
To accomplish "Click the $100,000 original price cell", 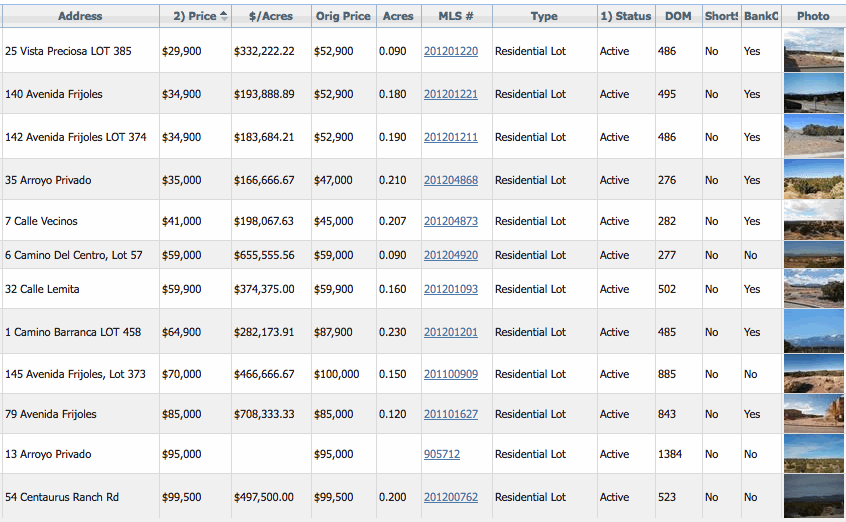I will (336, 374).
